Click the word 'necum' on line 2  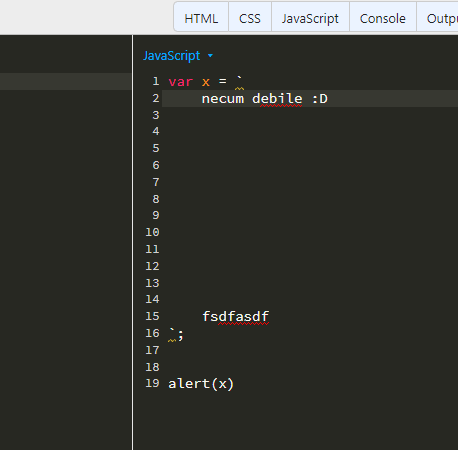point(223,99)
